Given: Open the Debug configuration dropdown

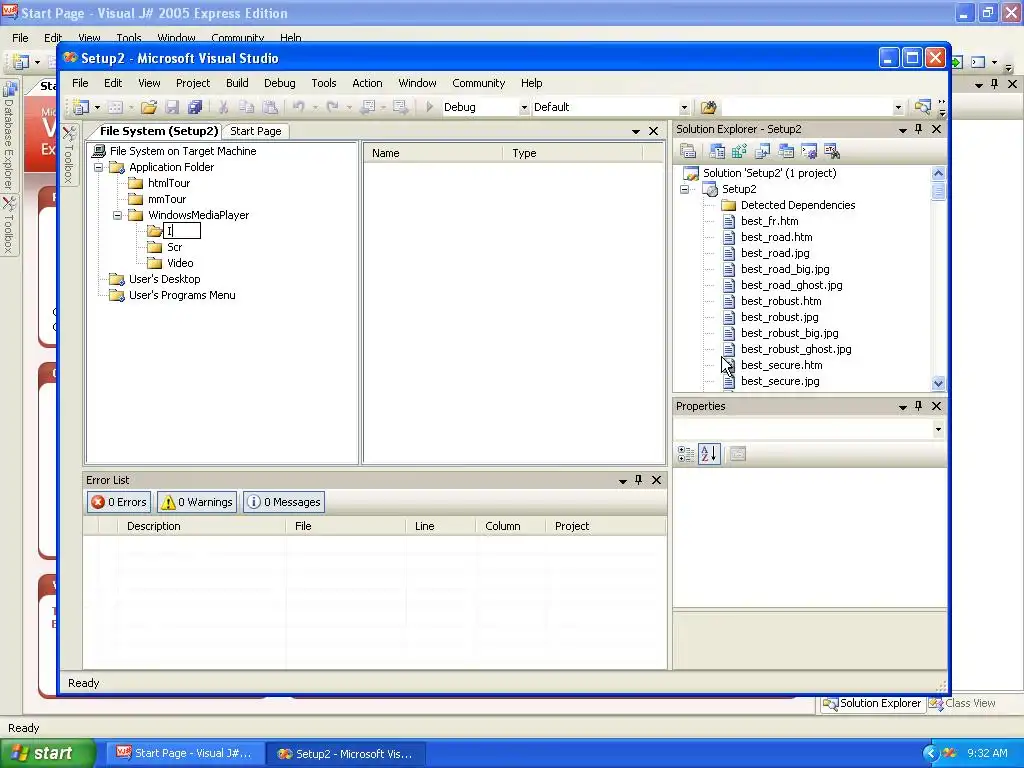Looking at the screenshot, I should point(523,108).
